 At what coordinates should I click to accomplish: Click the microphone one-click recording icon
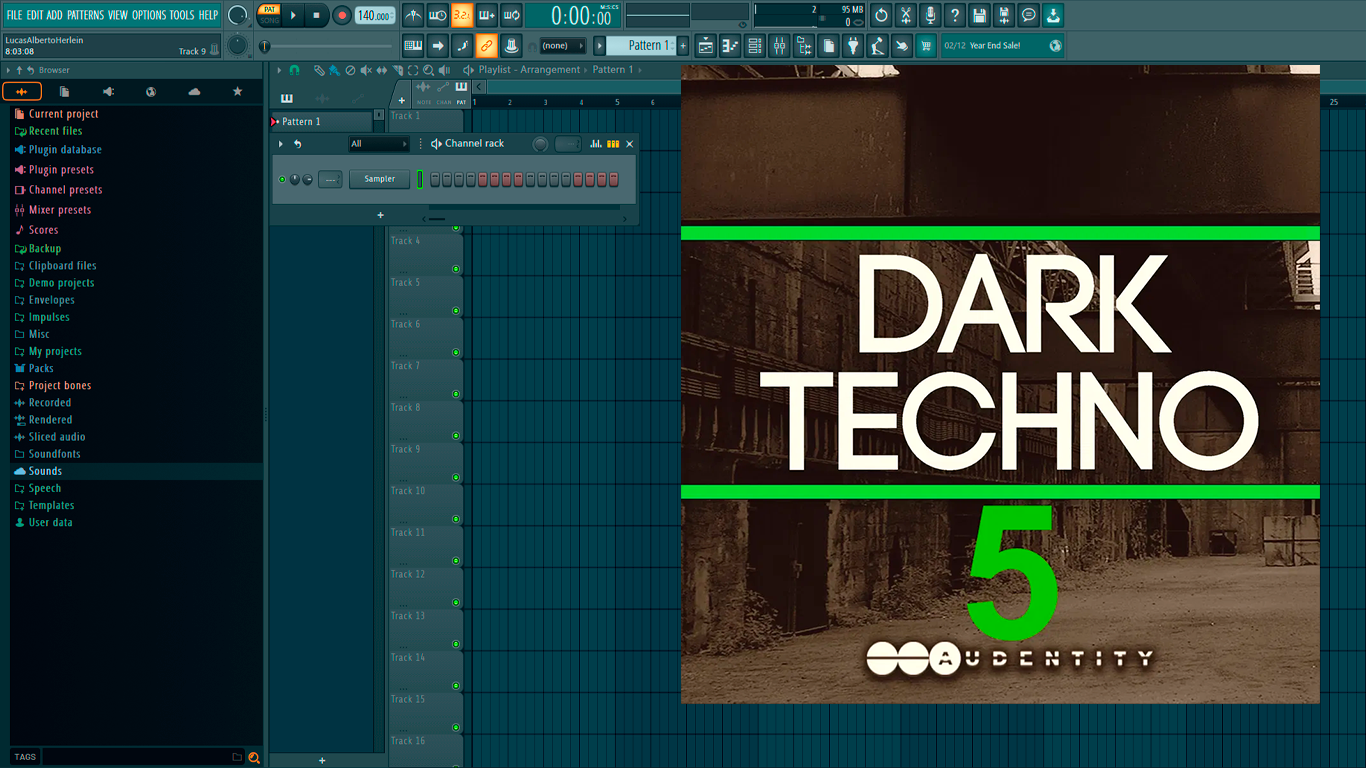[930, 15]
